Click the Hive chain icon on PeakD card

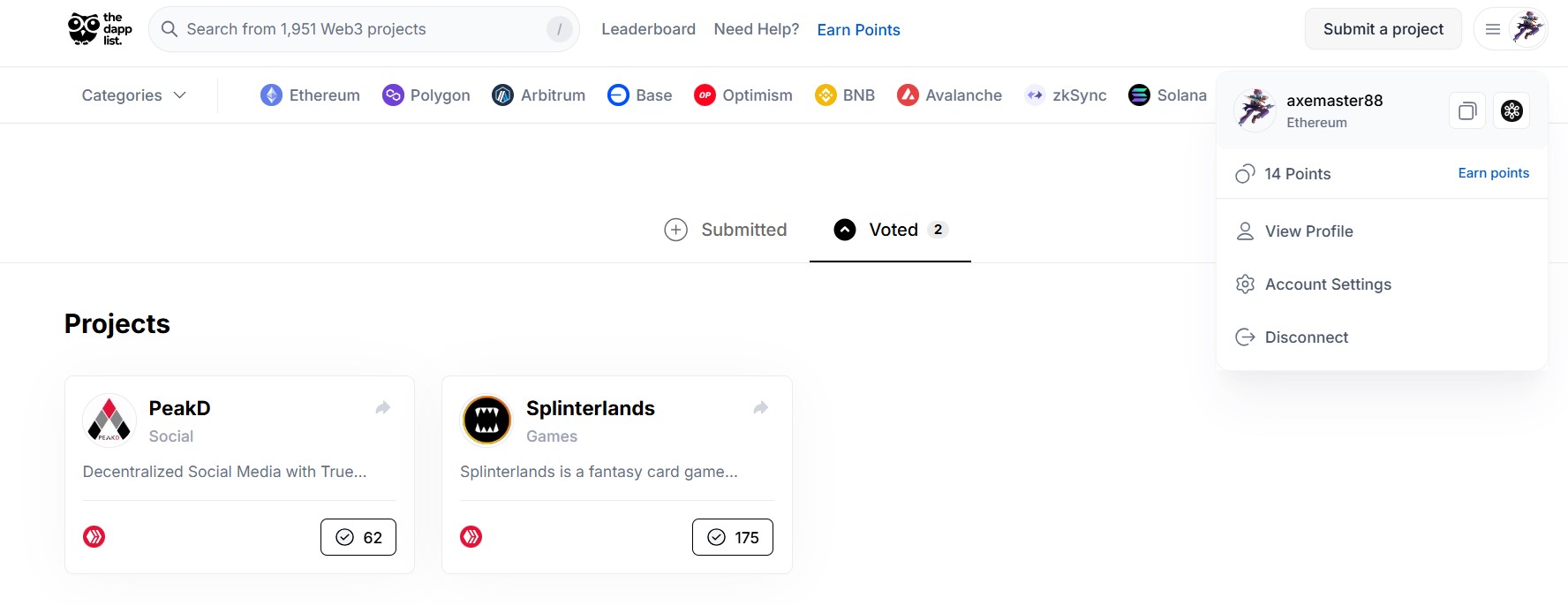(x=94, y=537)
